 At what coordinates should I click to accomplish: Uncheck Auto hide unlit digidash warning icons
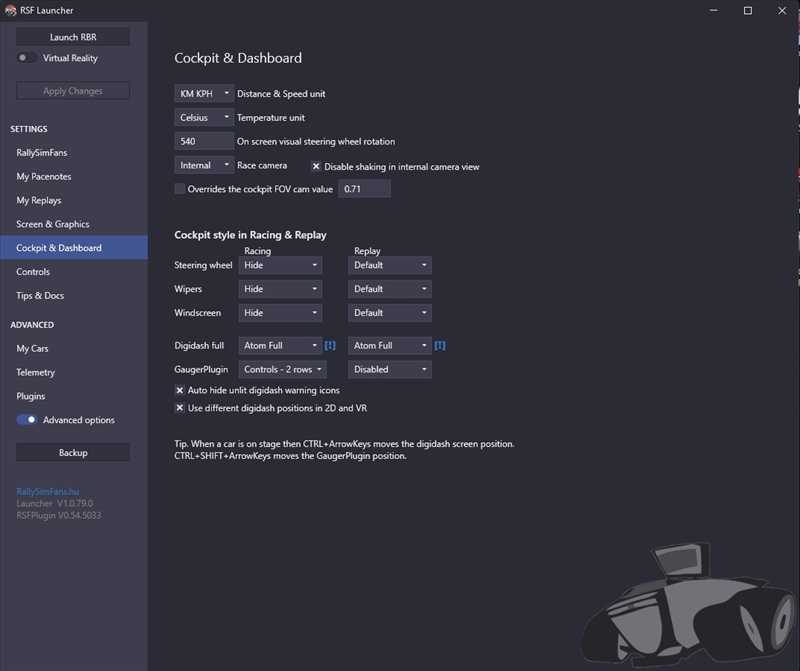(x=180, y=390)
